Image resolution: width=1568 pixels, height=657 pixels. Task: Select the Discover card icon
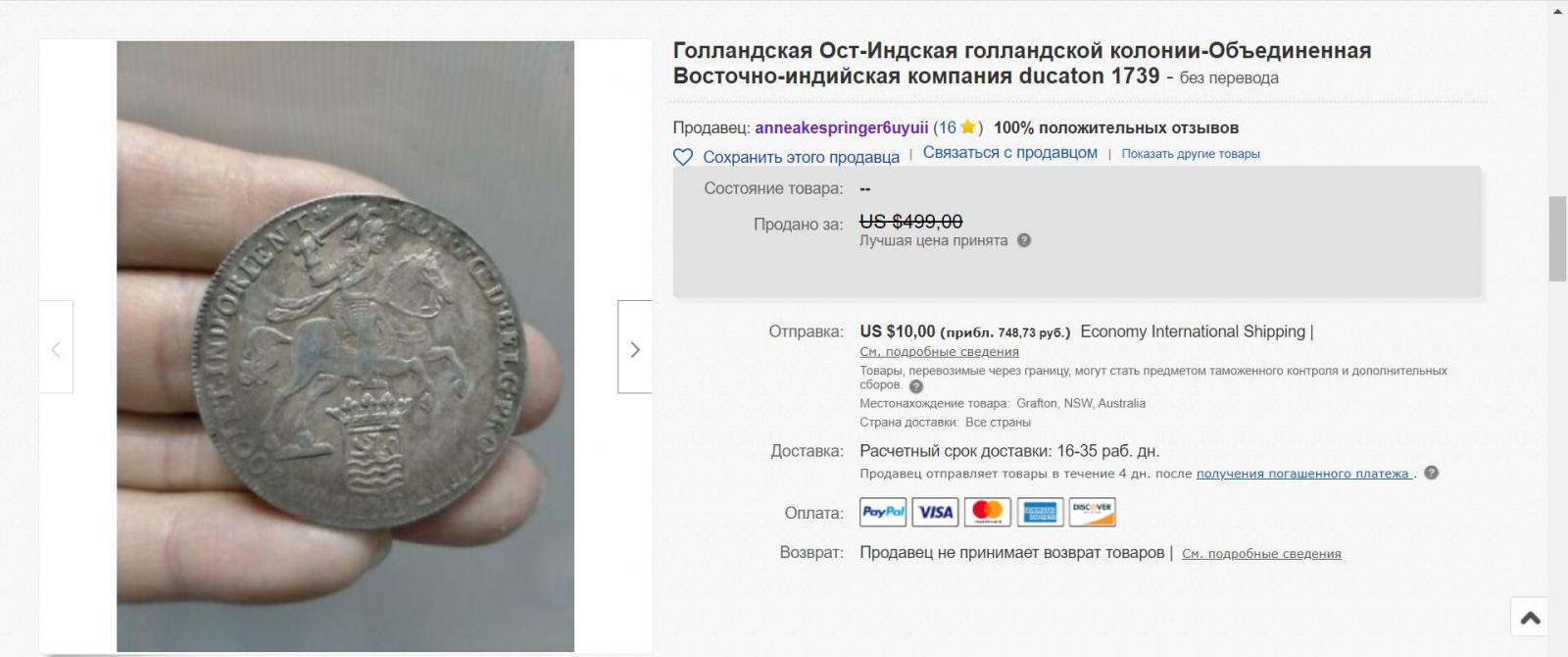click(x=1092, y=512)
